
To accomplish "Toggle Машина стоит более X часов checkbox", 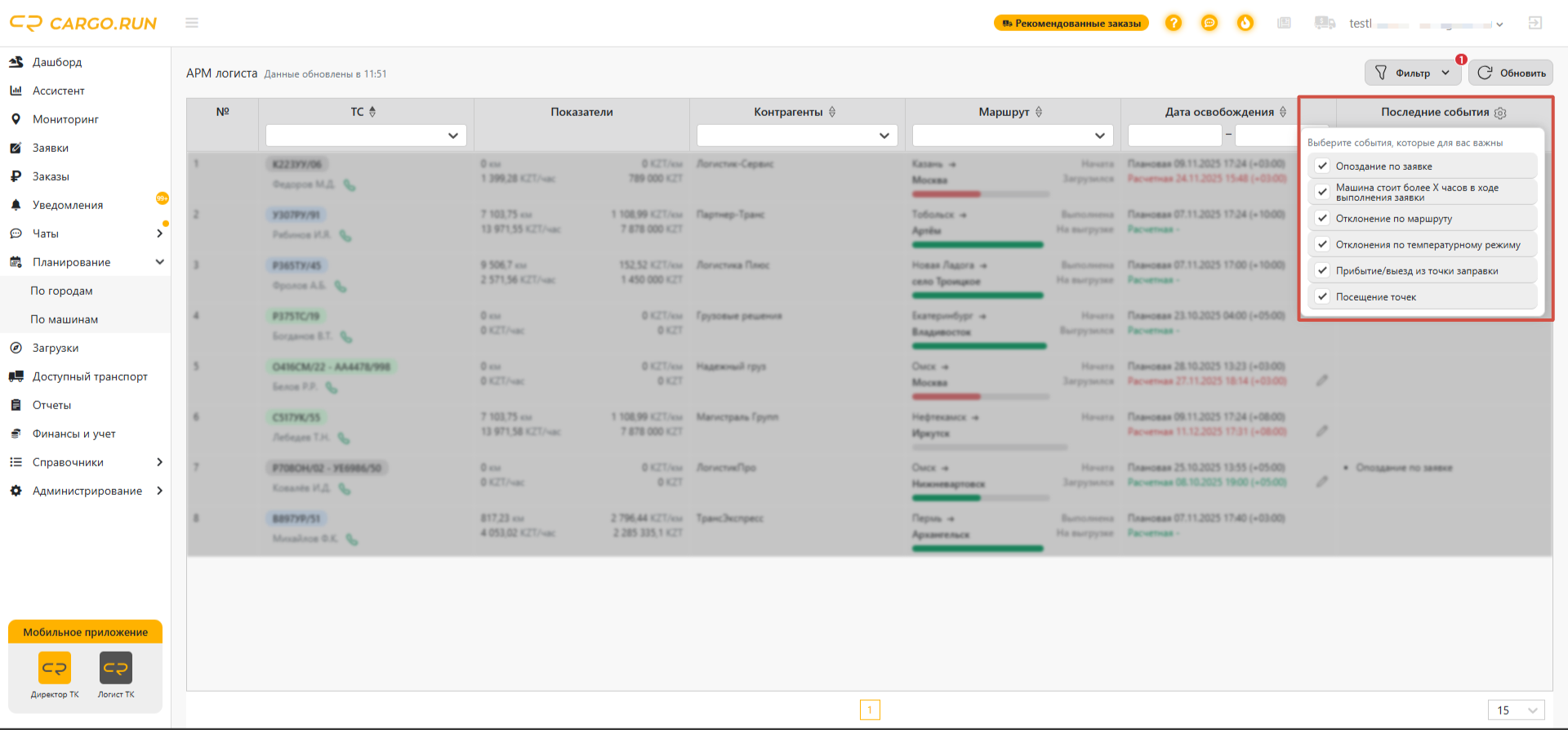I will (x=1322, y=192).
